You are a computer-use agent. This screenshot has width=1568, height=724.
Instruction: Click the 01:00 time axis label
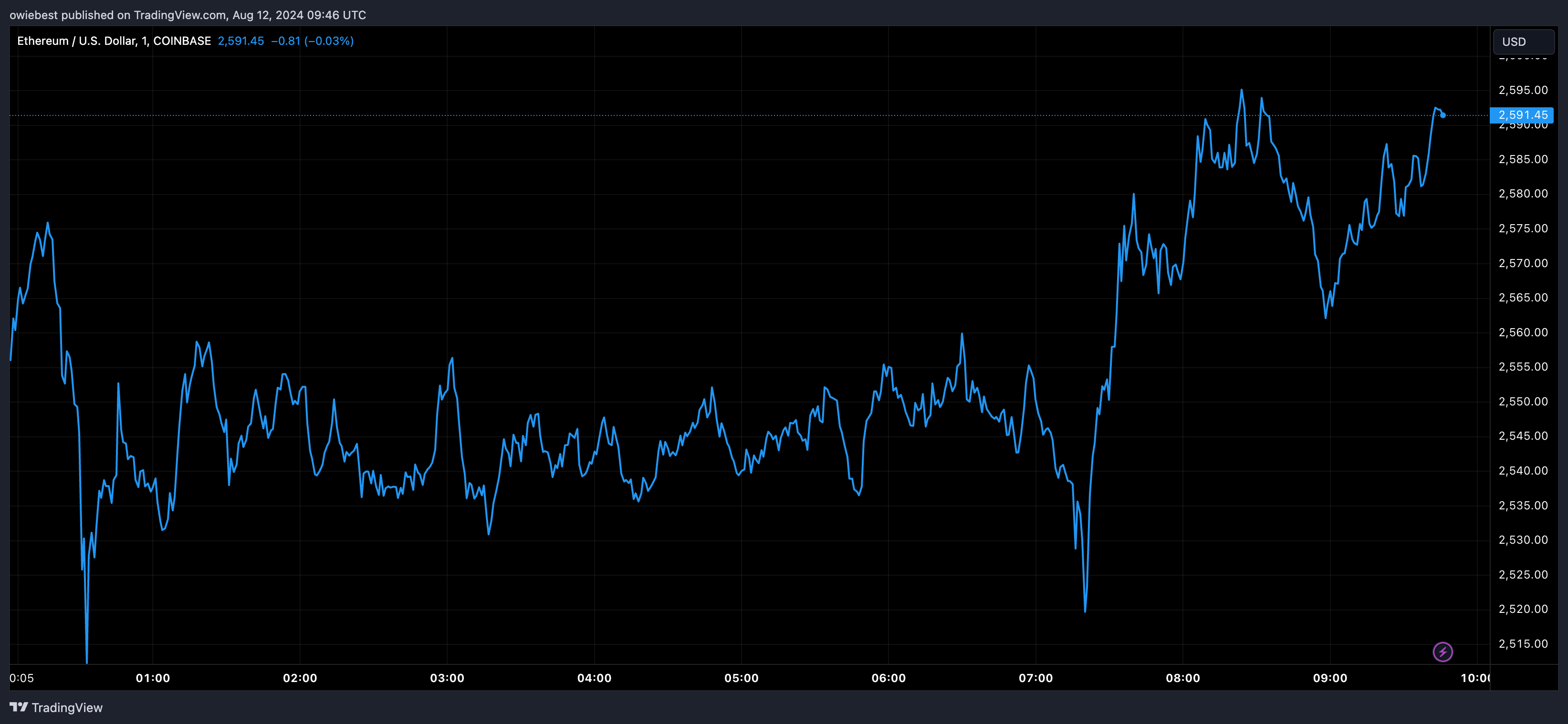(153, 678)
